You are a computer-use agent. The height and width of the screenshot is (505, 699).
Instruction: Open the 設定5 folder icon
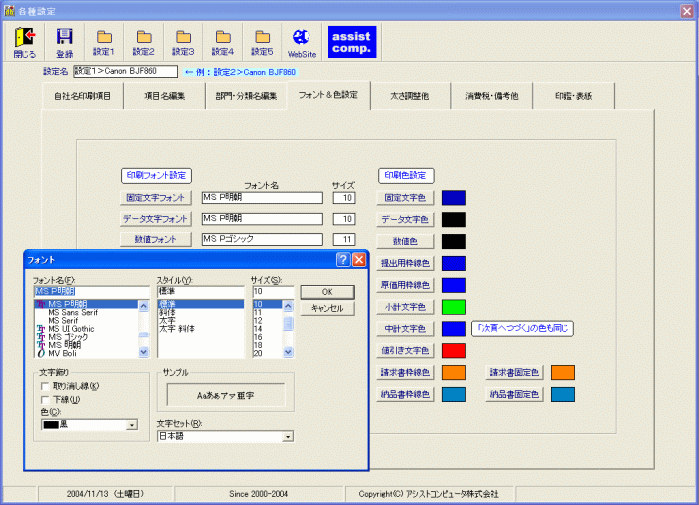click(x=261, y=41)
